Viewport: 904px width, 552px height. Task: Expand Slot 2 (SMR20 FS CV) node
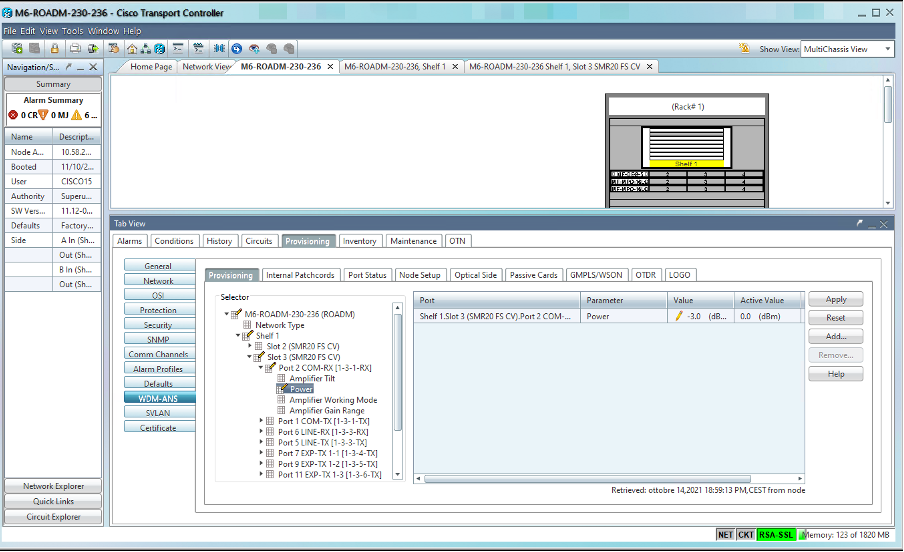[250, 346]
